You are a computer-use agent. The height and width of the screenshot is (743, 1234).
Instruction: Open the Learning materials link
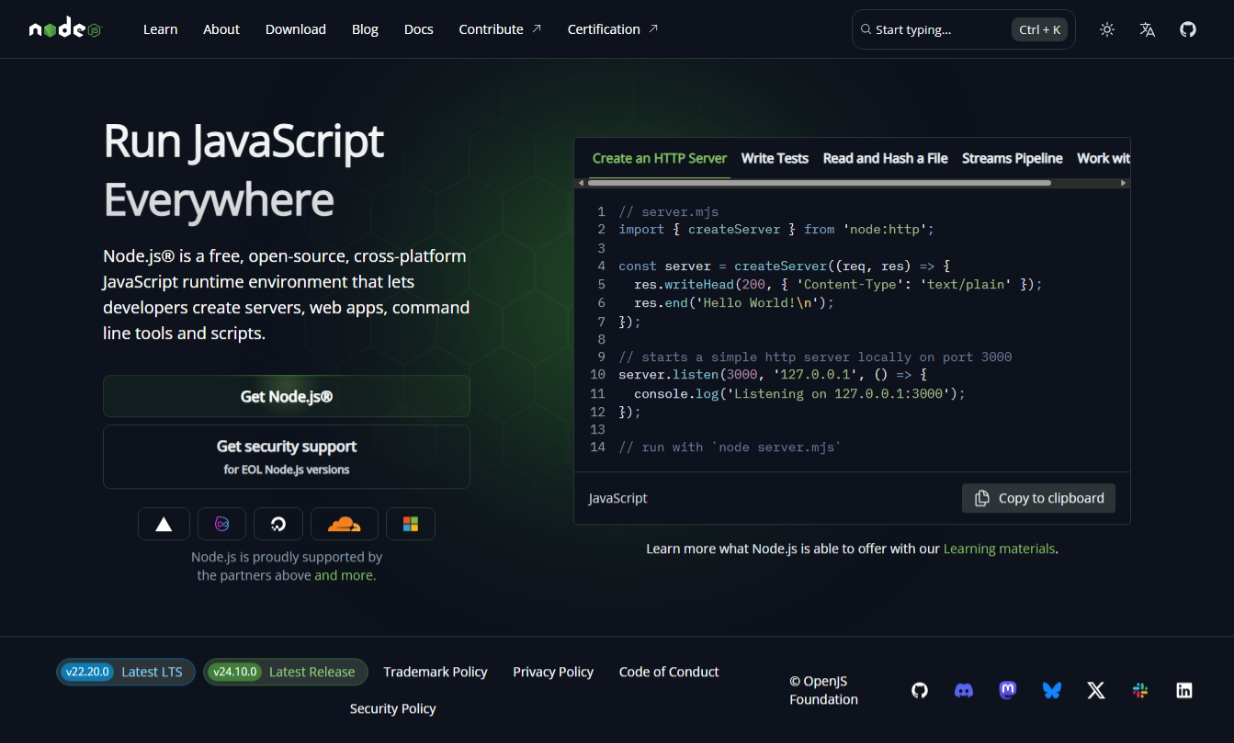(999, 548)
